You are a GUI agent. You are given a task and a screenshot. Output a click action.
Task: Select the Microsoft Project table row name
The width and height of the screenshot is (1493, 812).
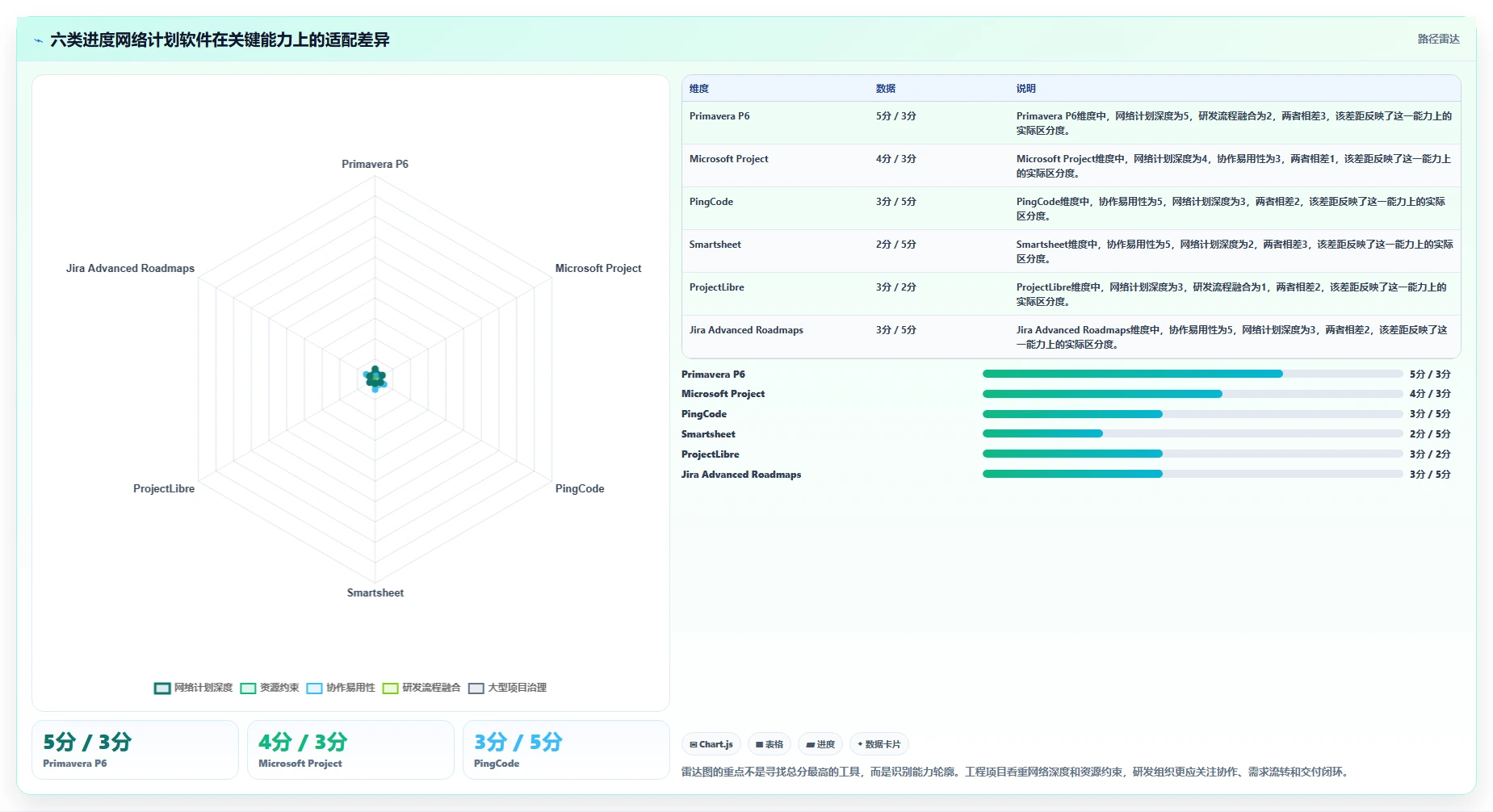[728, 159]
